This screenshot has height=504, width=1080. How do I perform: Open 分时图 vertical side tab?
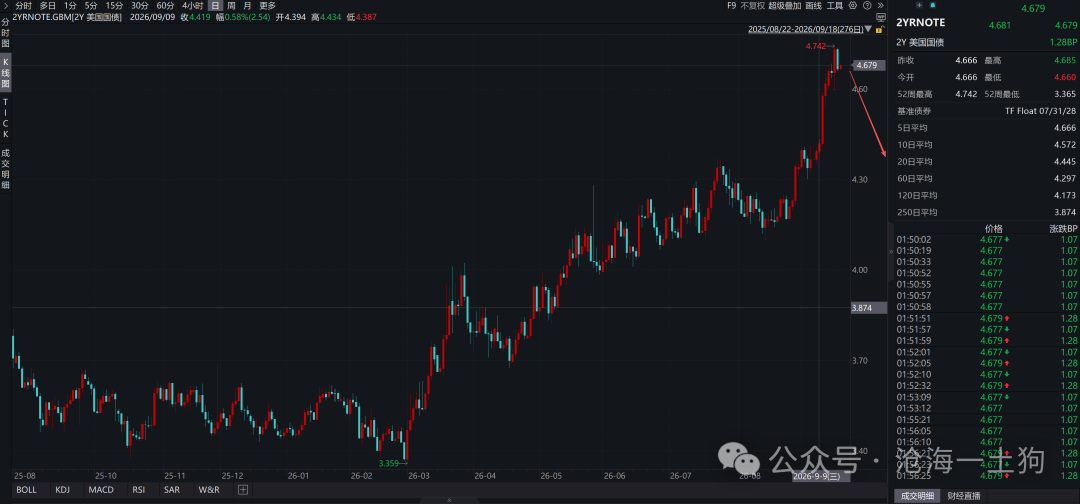pyautogui.click(x=6, y=33)
